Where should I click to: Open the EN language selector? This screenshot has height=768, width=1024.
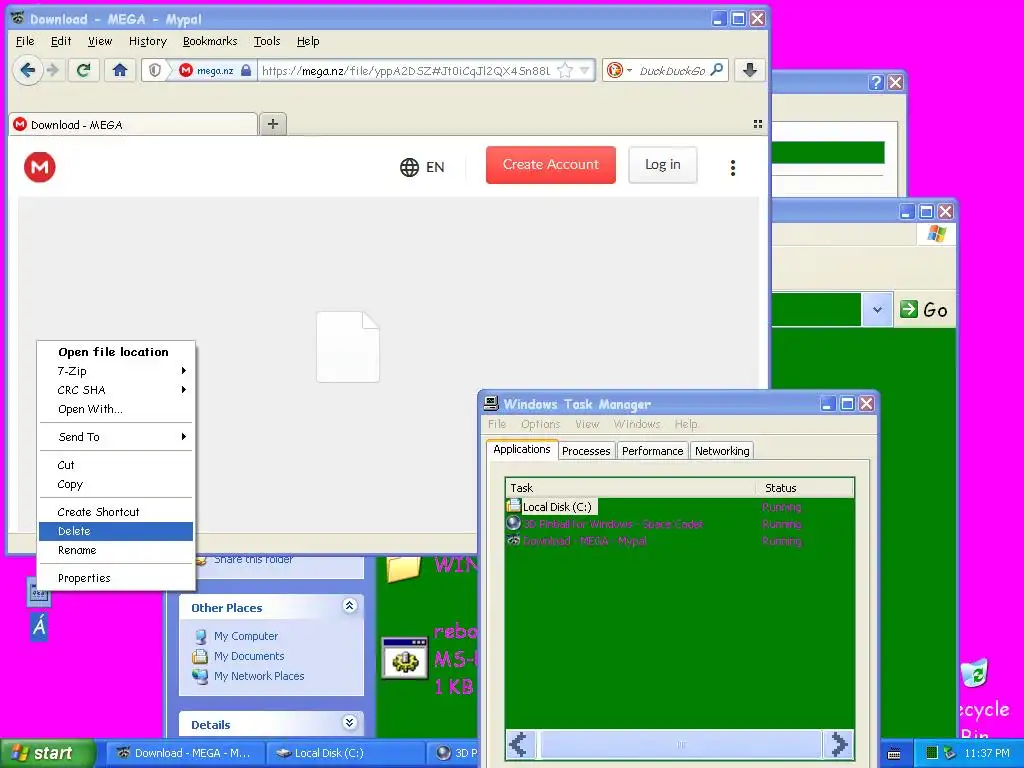(x=422, y=167)
